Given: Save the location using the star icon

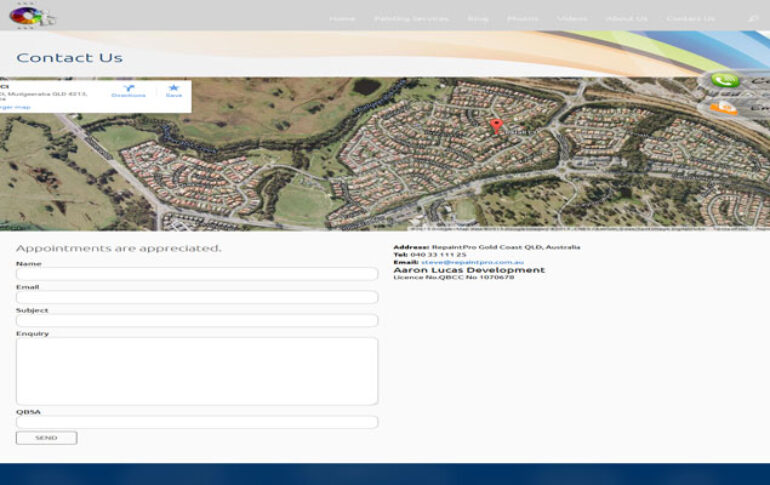Looking at the screenshot, I should tap(174, 89).
